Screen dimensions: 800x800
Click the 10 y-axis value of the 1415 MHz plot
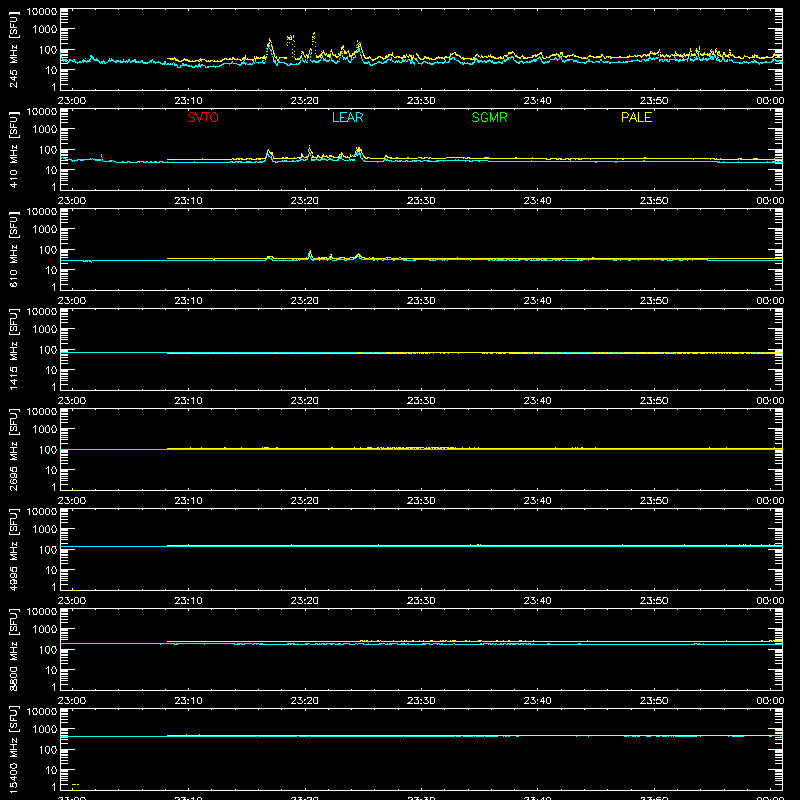click(51, 370)
